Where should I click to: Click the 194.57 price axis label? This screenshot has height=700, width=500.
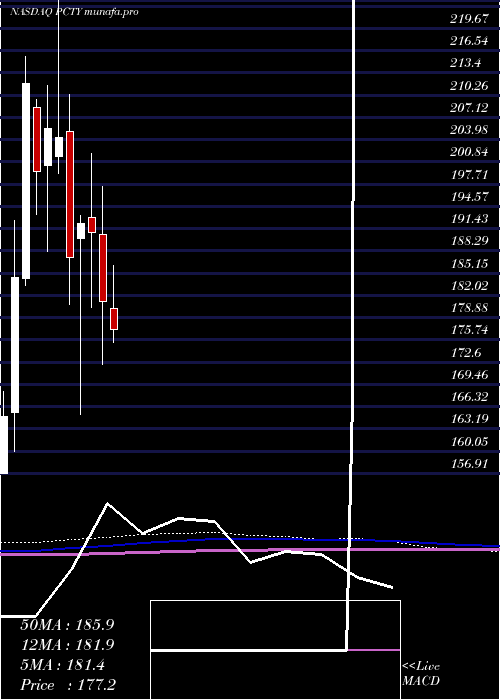point(469,196)
